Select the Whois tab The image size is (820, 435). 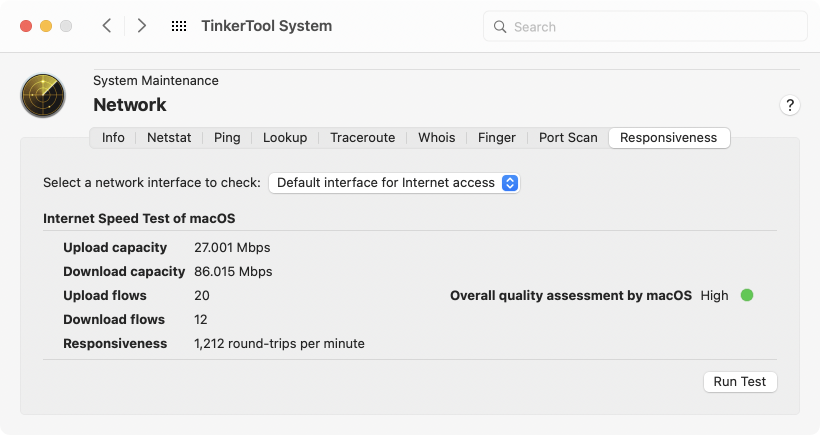pos(437,138)
